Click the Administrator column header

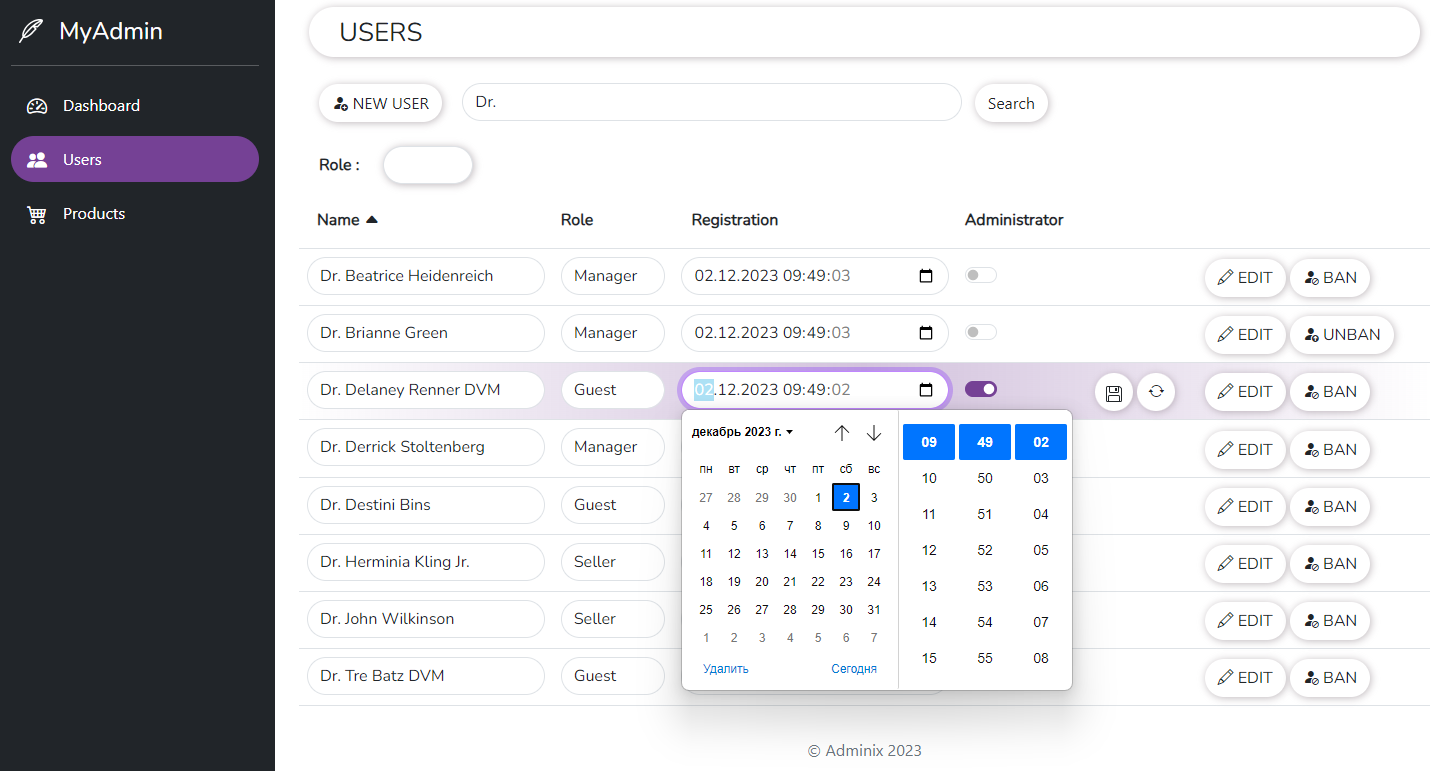1014,220
